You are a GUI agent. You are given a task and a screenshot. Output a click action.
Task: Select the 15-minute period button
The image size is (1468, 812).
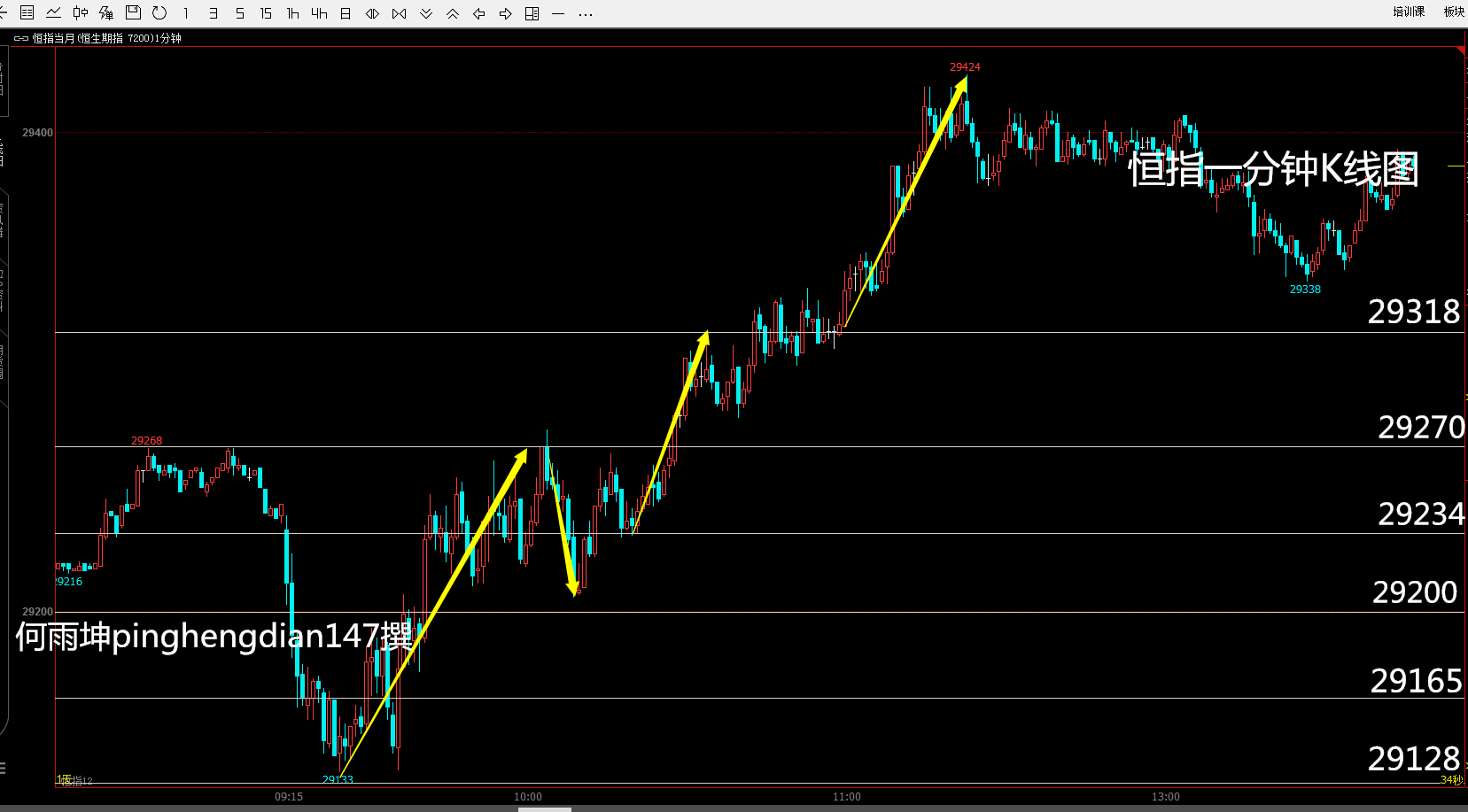[x=266, y=13]
